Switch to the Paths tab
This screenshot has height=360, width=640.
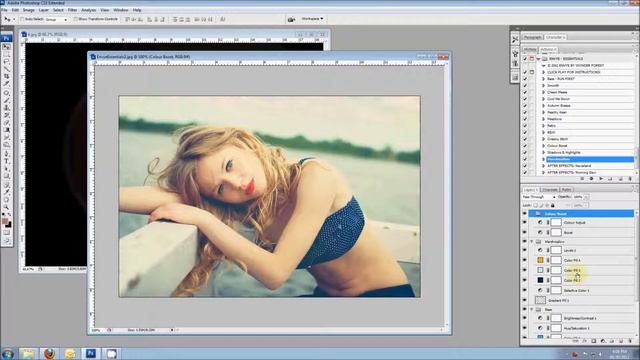(567, 190)
